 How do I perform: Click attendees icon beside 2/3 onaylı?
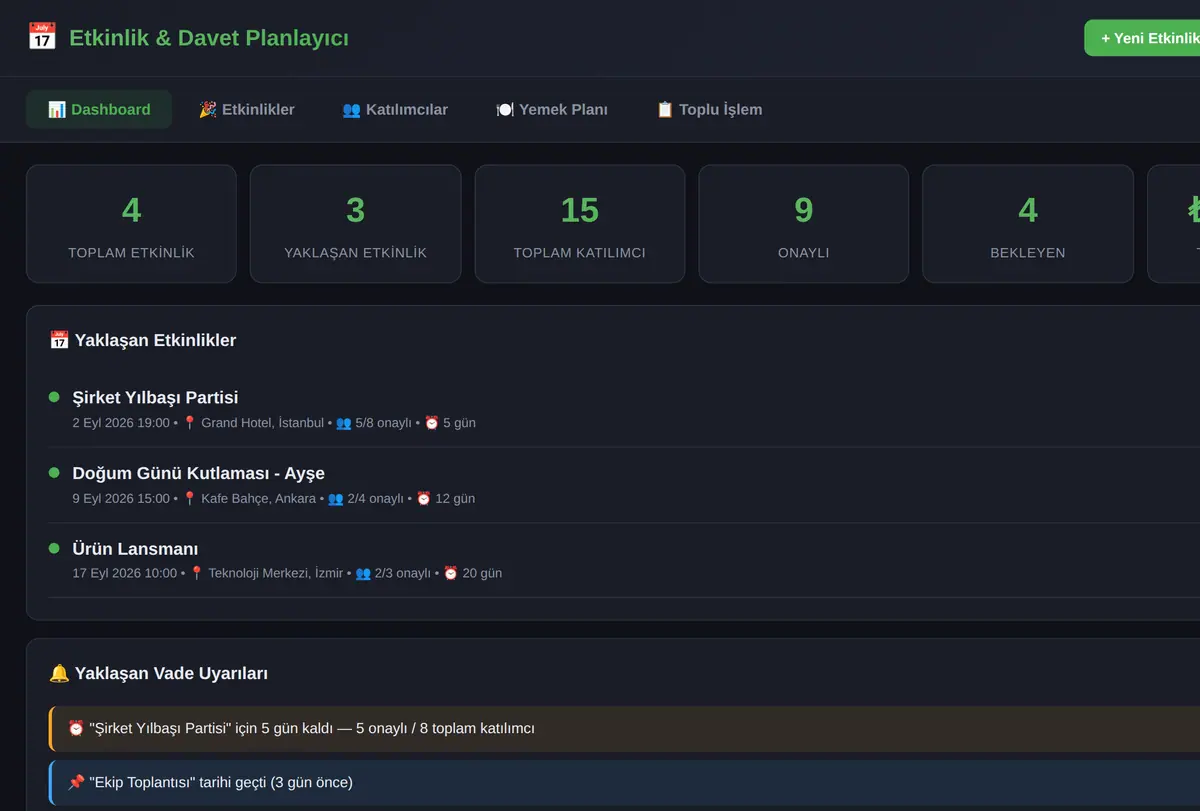363,573
